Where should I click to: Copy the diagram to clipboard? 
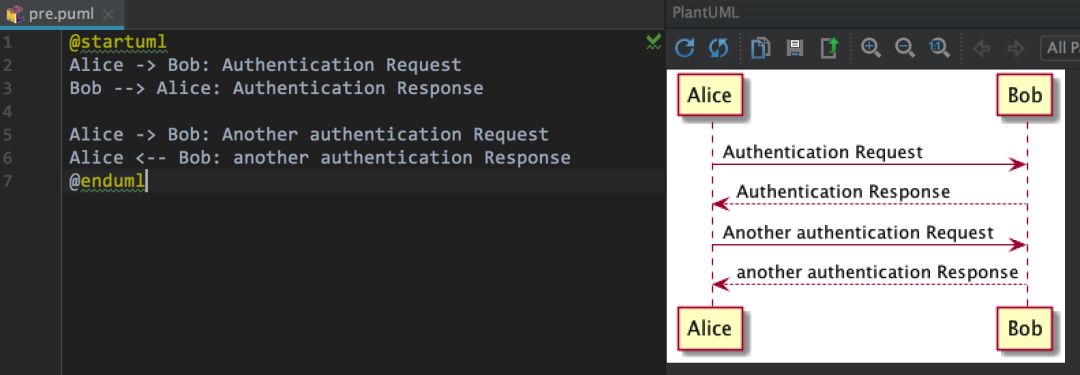coord(760,48)
